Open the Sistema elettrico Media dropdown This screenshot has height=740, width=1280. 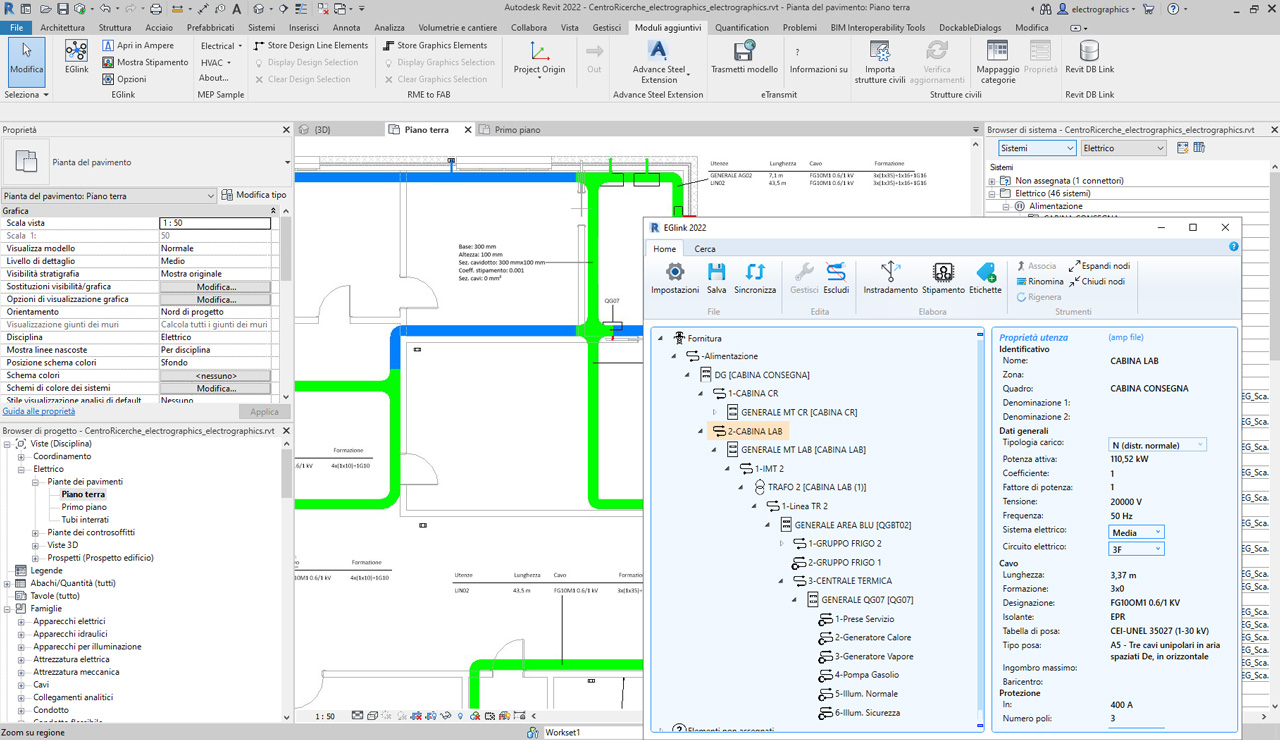point(1136,532)
